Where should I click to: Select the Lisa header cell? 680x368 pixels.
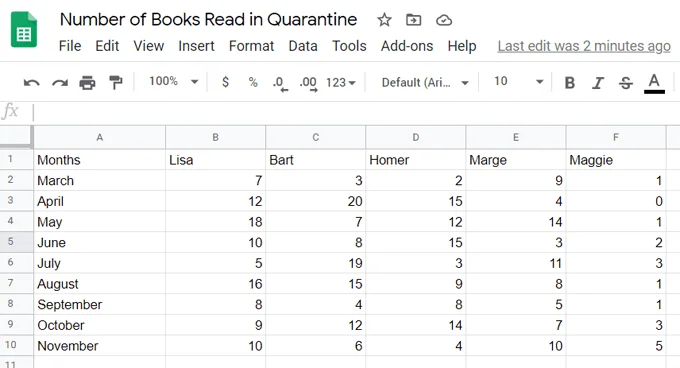[x=215, y=160]
